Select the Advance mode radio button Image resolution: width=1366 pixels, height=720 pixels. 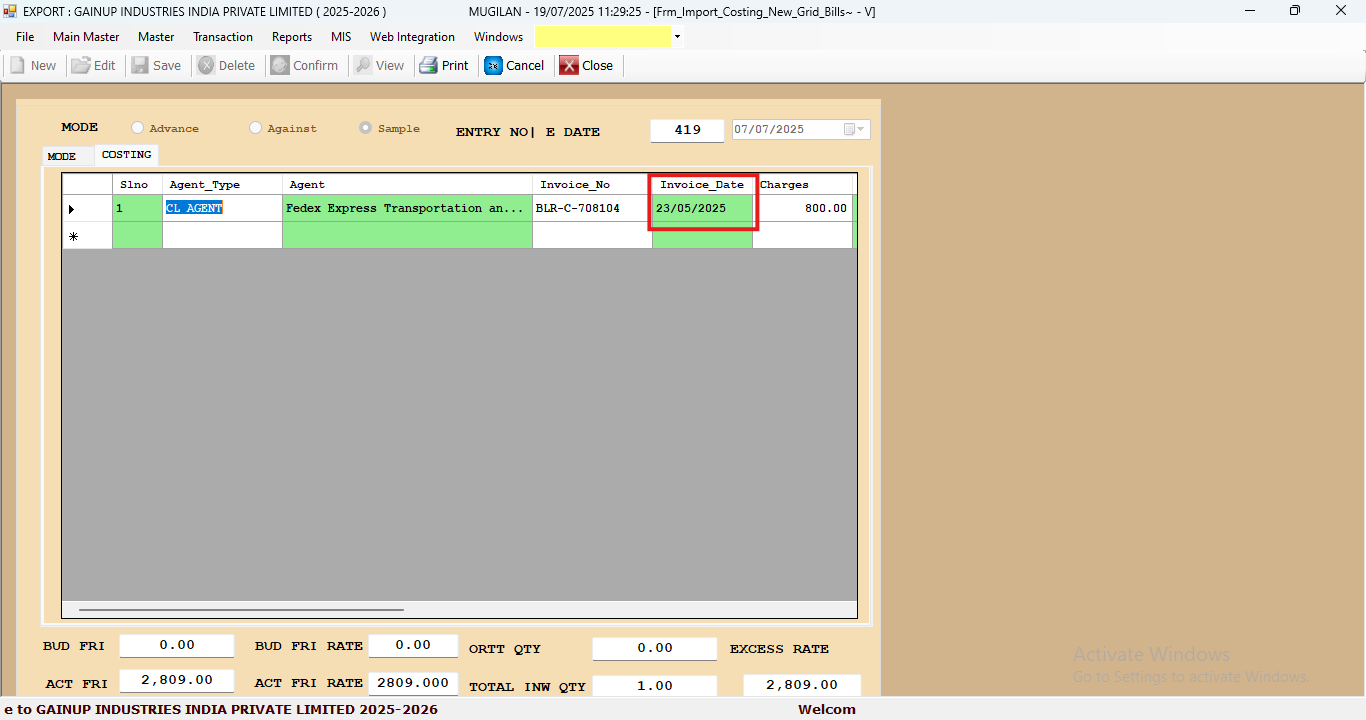(x=138, y=128)
